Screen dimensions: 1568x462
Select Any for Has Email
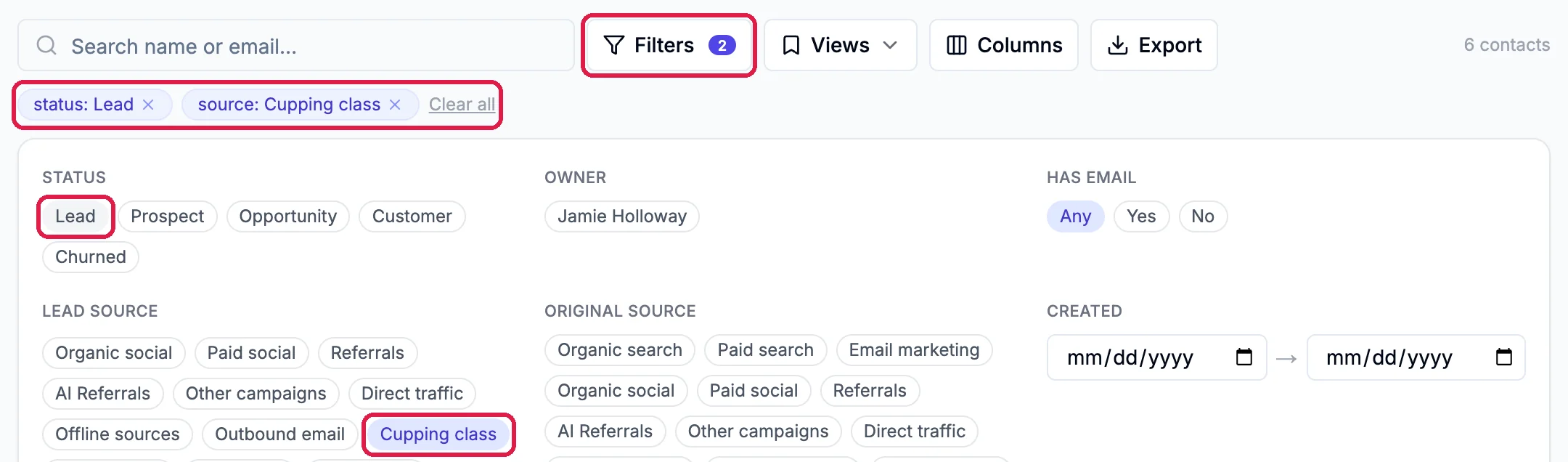click(x=1076, y=216)
